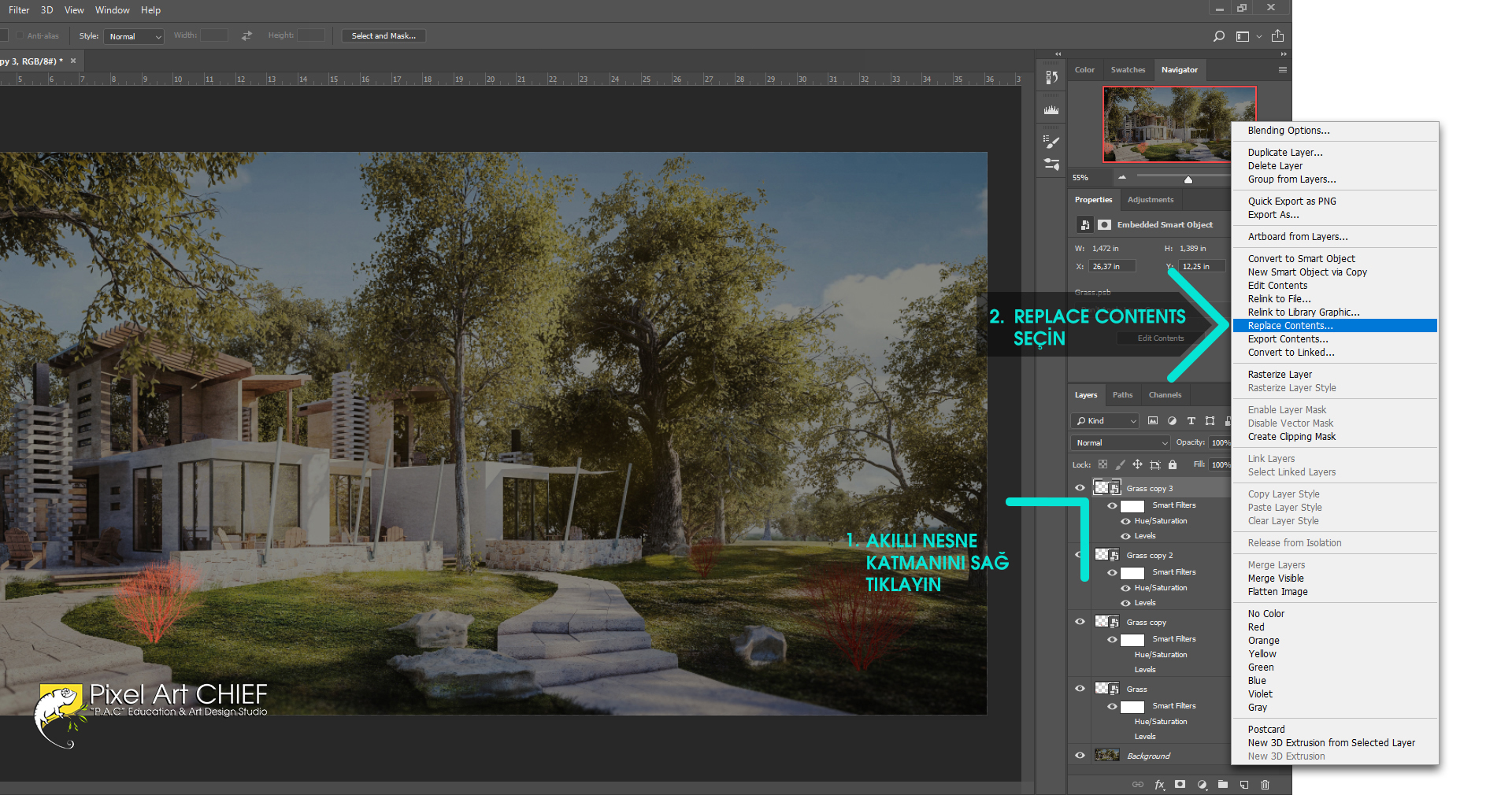This screenshot has height=795, width=1512.
Task: Toggle Smart Filters visibility under Grass copy 3
Action: tap(1112, 506)
